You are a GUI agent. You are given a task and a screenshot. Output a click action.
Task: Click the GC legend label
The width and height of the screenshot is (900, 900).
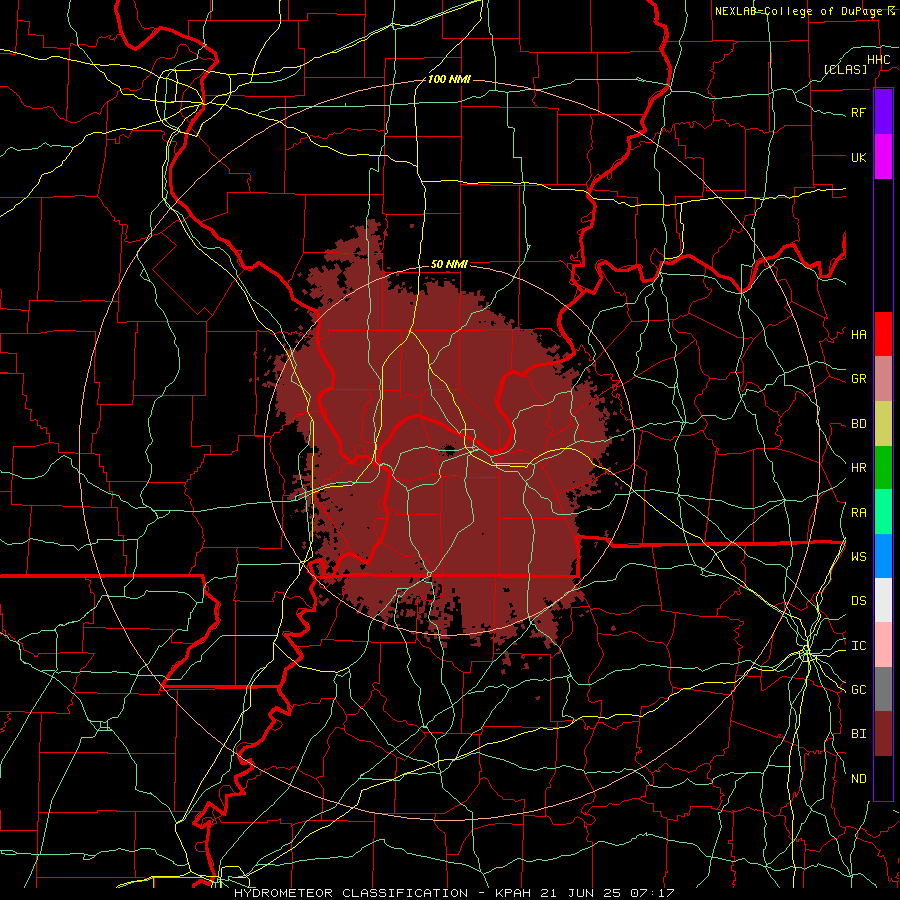(x=858, y=690)
